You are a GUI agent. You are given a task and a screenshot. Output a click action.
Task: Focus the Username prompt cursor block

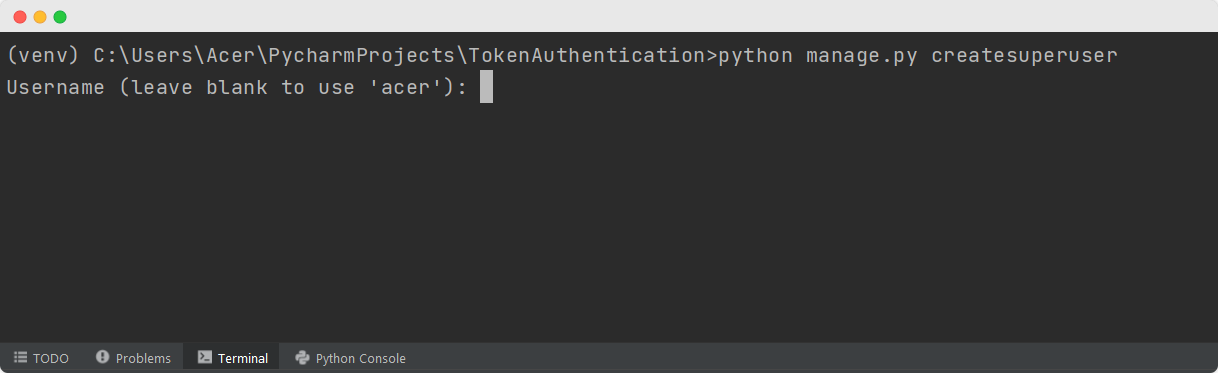[486, 87]
